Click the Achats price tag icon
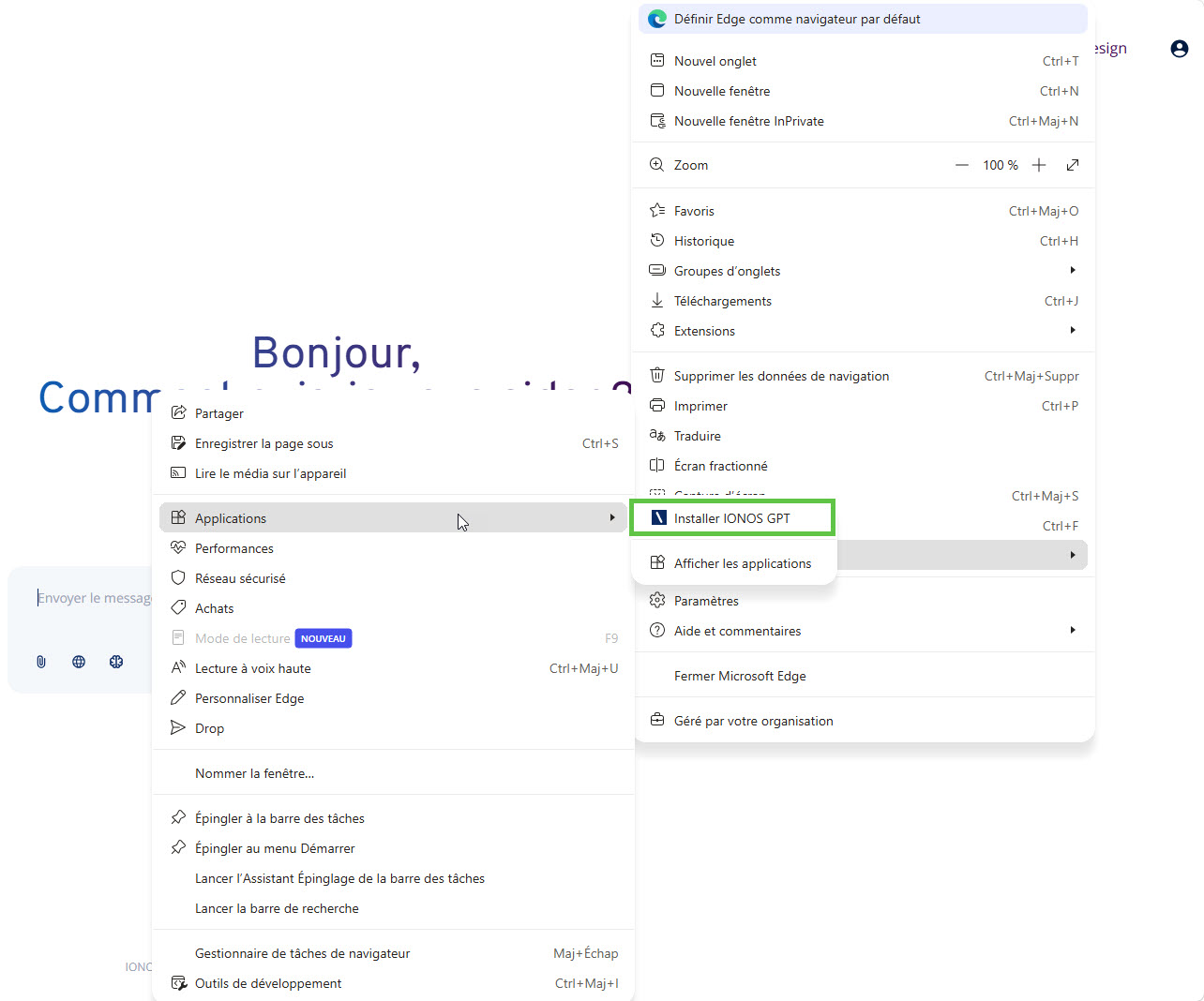1204x1001 pixels. [178, 608]
